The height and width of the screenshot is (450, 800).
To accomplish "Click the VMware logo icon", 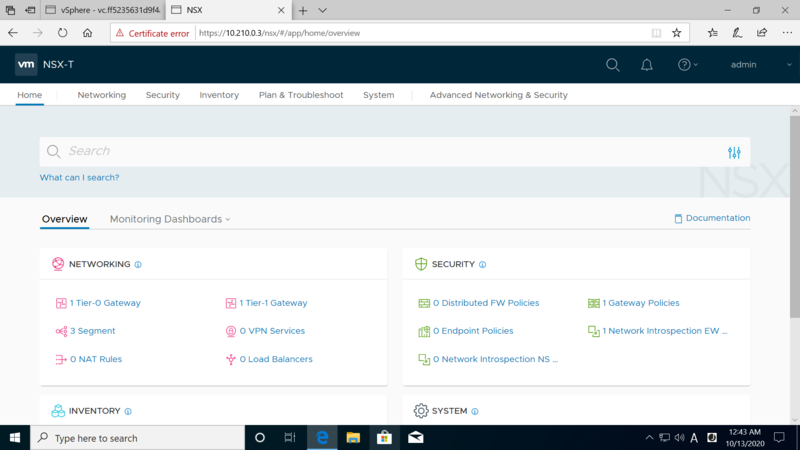I will (27, 65).
